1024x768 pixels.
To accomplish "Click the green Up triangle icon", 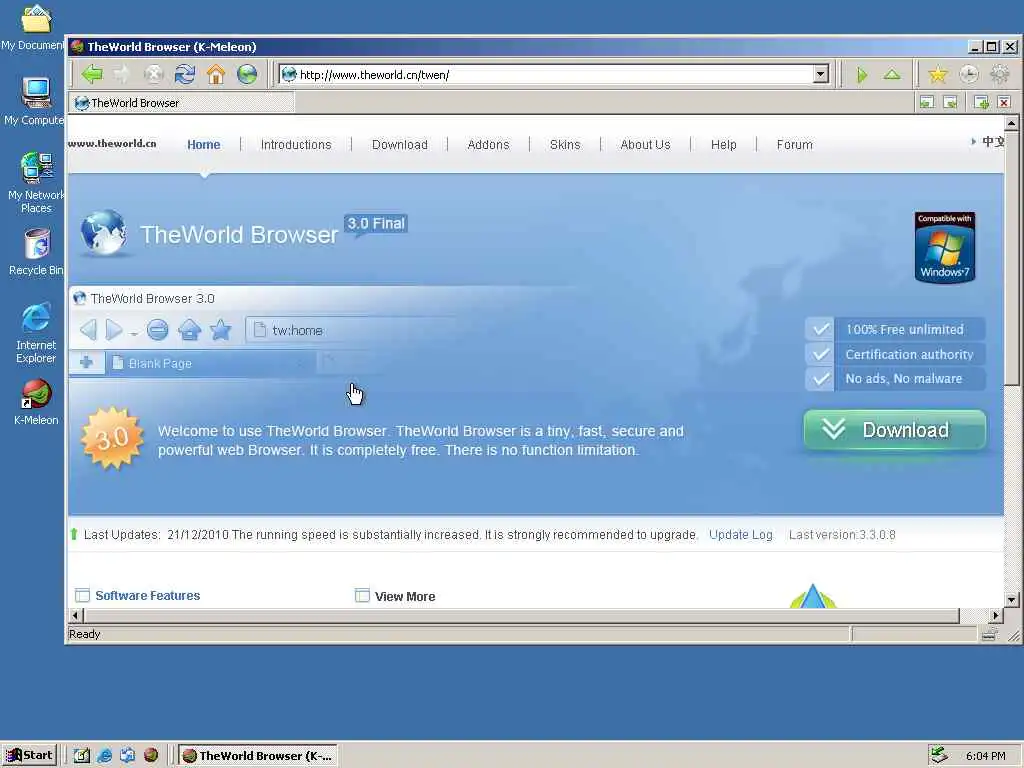I will coord(892,74).
